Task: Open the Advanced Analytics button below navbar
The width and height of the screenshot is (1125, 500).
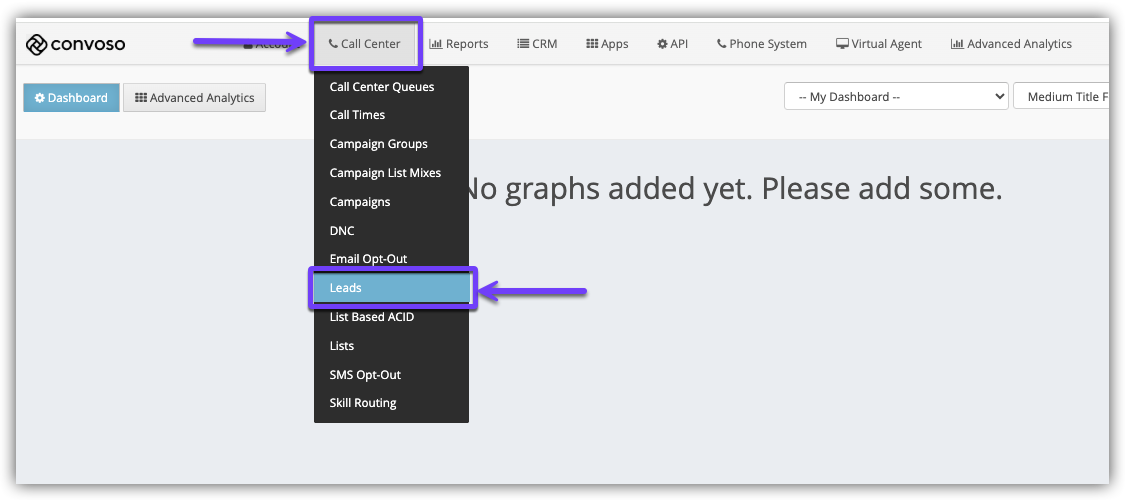Action: [194, 98]
